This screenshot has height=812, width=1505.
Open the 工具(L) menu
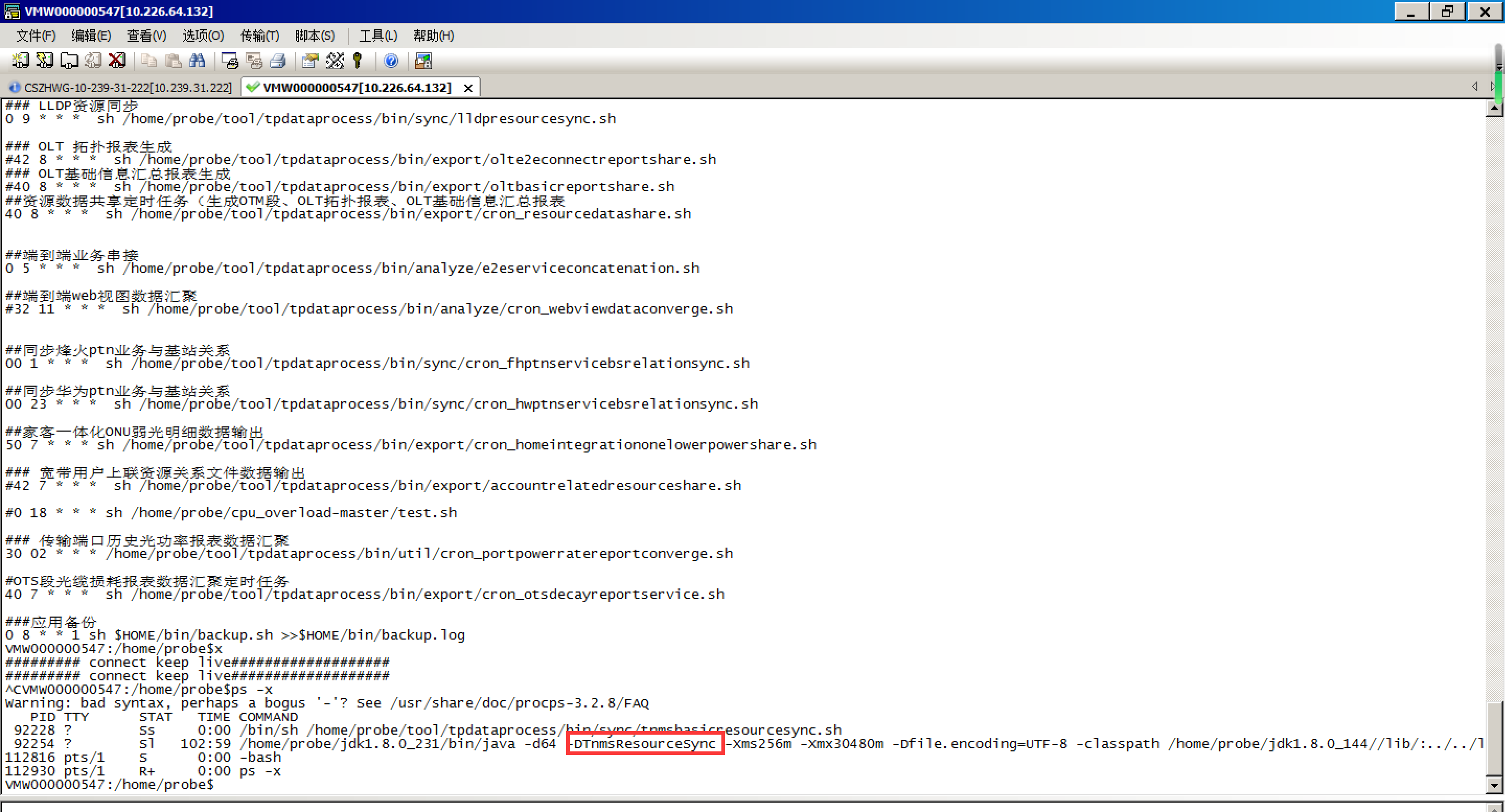[x=377, y=36]
